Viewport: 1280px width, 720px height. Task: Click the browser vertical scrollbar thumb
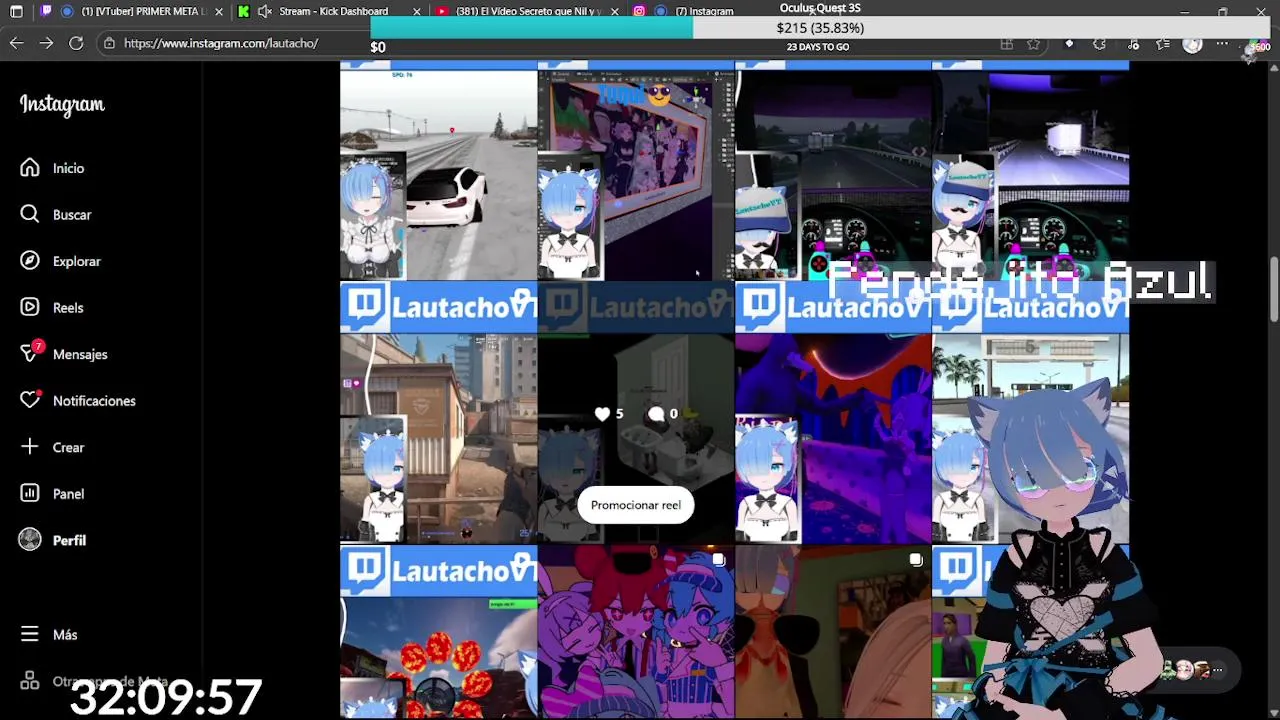tap(1274, 290)
